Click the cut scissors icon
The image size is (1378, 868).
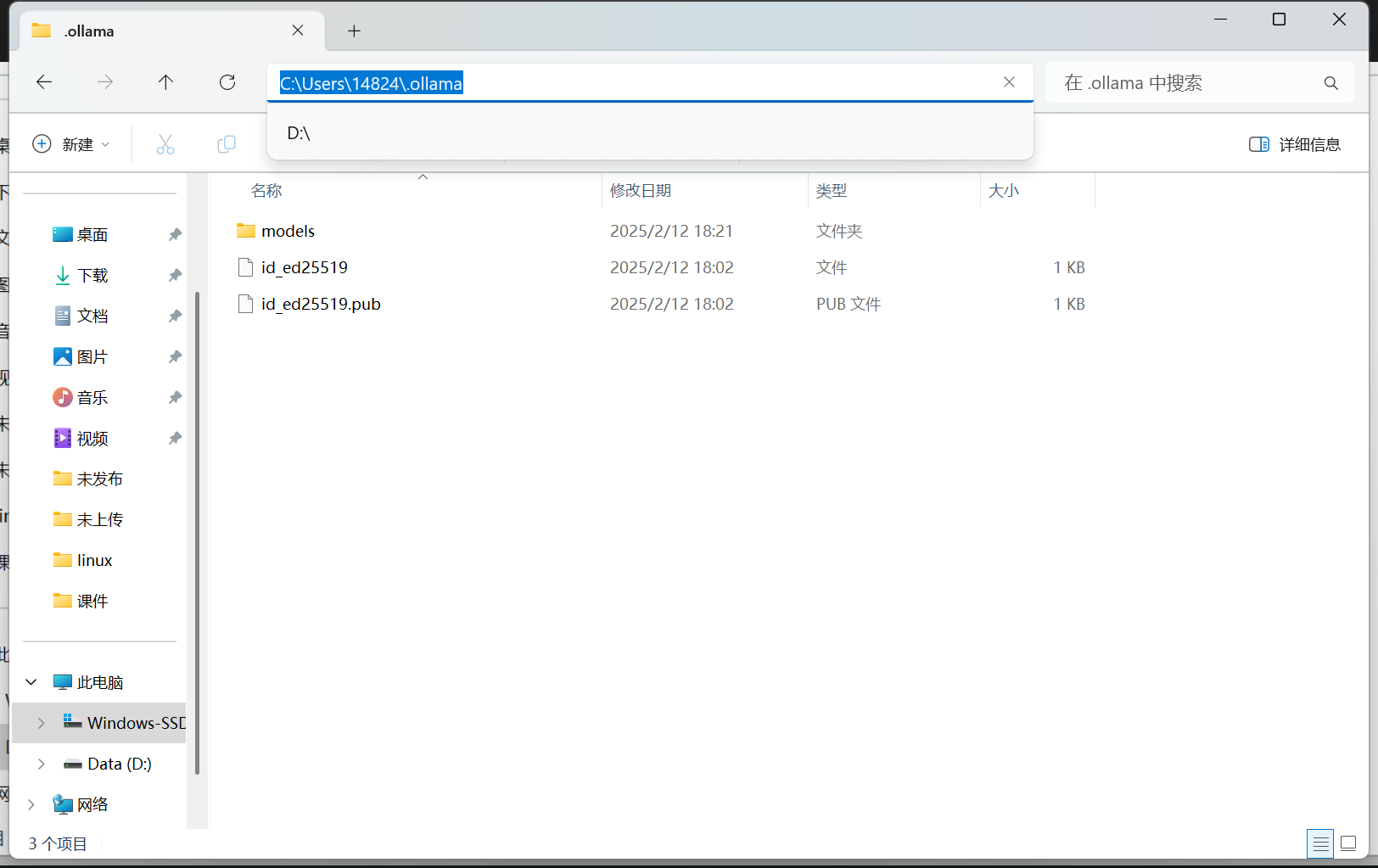click(x=165, y=144)
